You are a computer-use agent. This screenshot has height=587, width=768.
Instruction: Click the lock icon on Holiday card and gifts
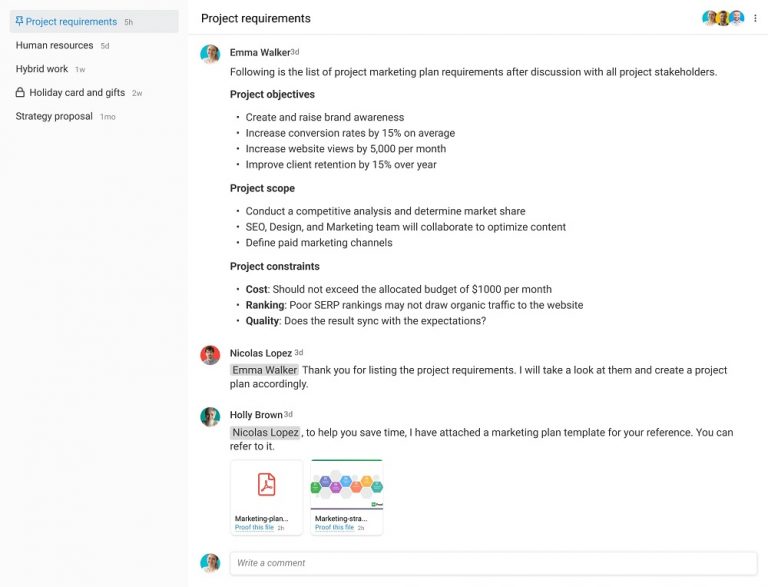pos(20,93)
